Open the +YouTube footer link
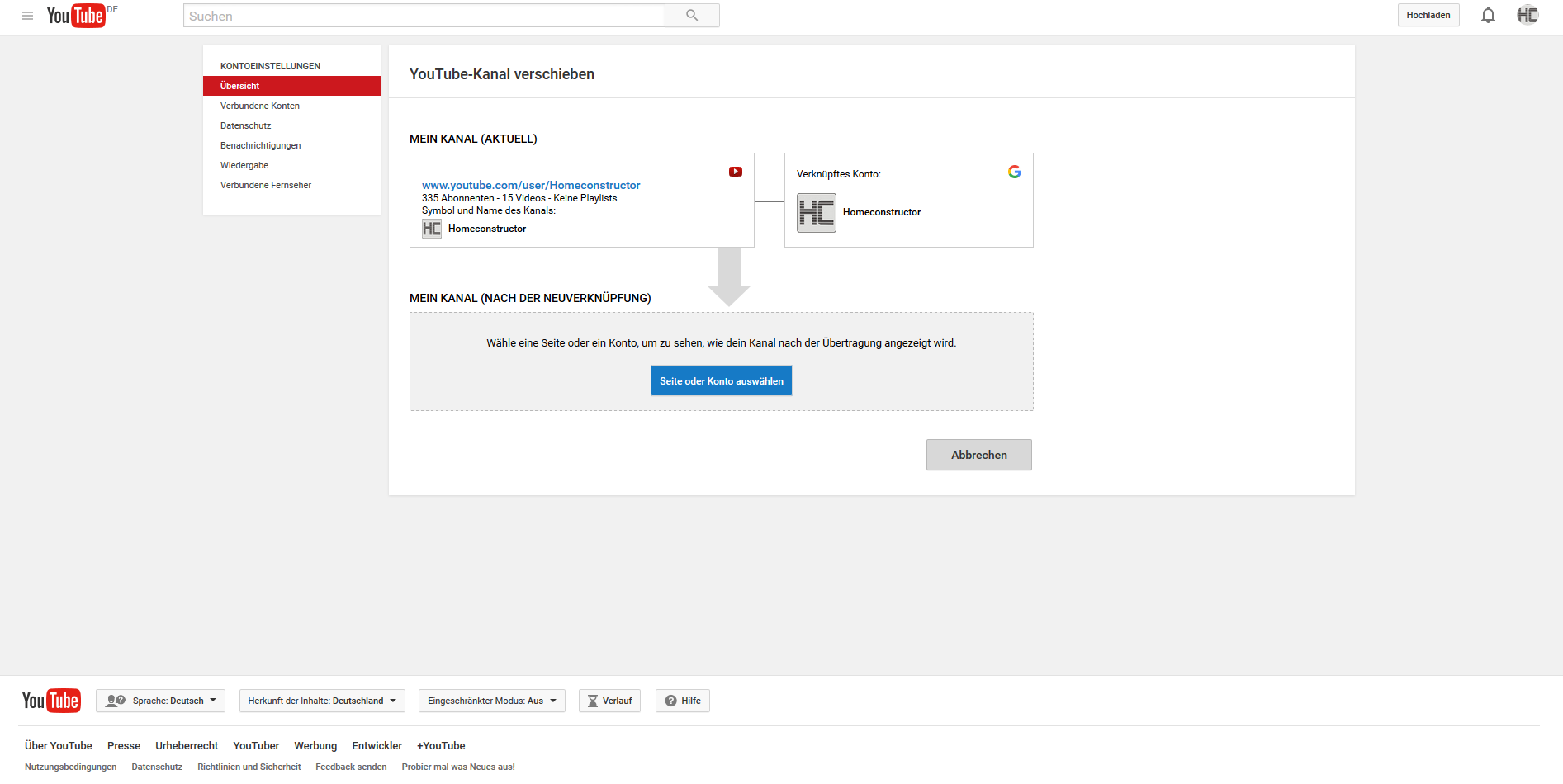The image size is (1563, 784). (x=441, y=745)
